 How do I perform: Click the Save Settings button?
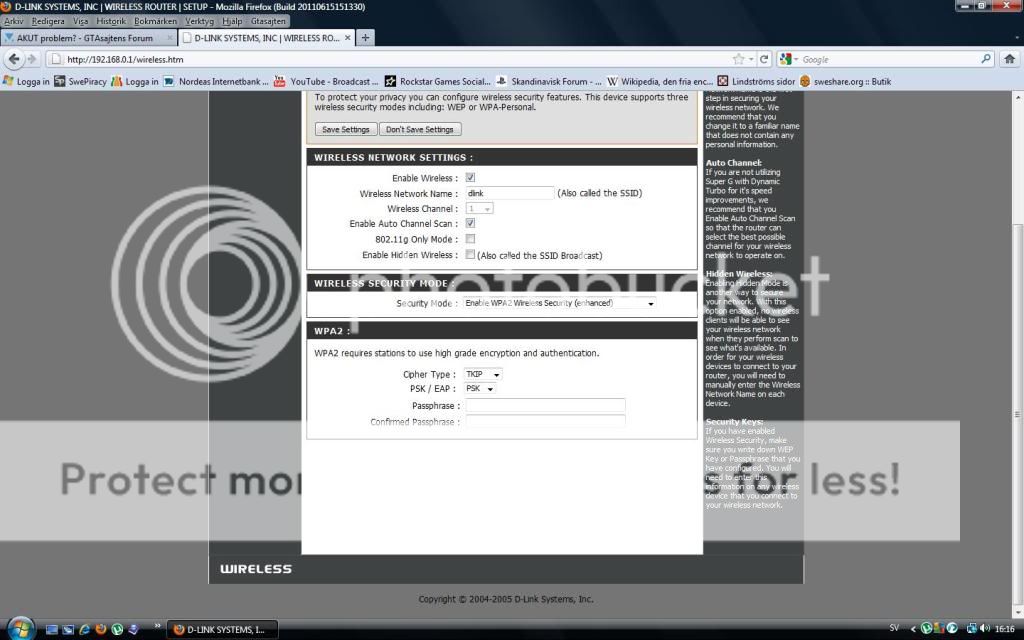coord(345,129)
